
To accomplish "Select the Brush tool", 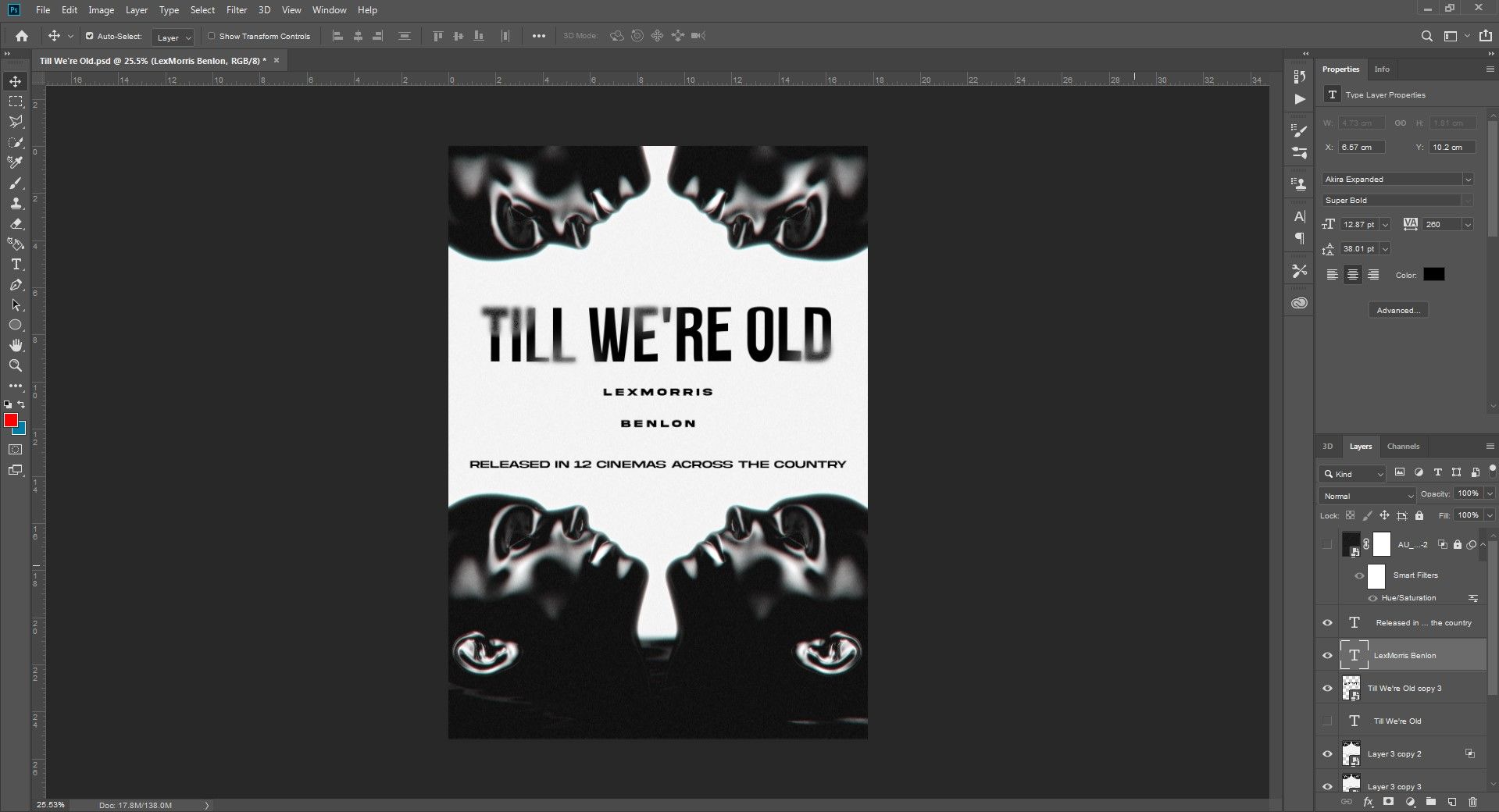I will tap(16, 183).
